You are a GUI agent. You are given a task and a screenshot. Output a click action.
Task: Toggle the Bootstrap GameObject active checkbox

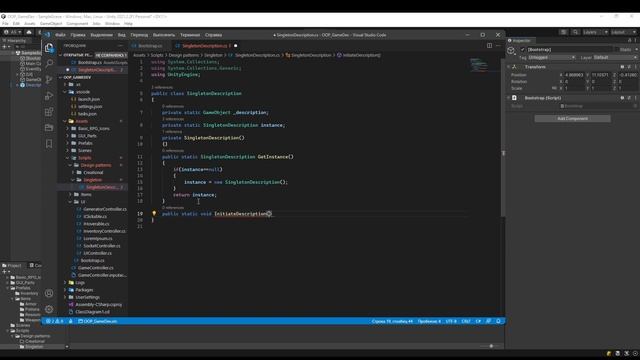pos(523,49)
